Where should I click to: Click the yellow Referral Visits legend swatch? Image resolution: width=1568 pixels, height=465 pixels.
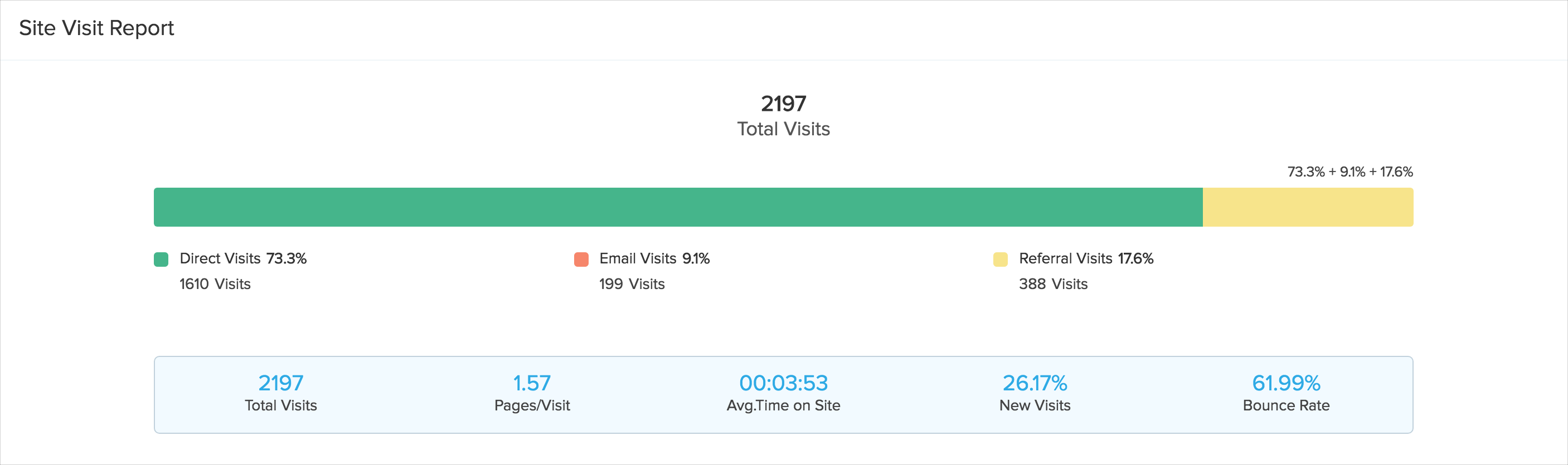(1000, 260)
